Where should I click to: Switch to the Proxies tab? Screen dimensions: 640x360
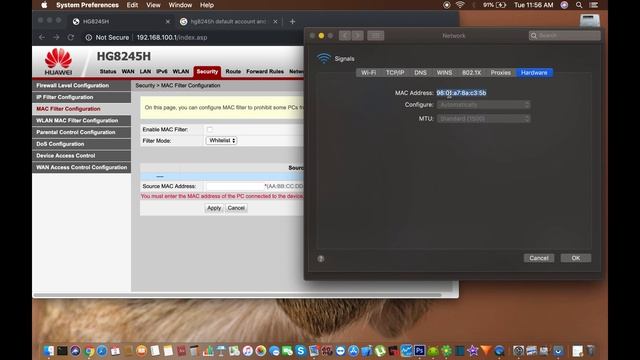pos(501,73)
